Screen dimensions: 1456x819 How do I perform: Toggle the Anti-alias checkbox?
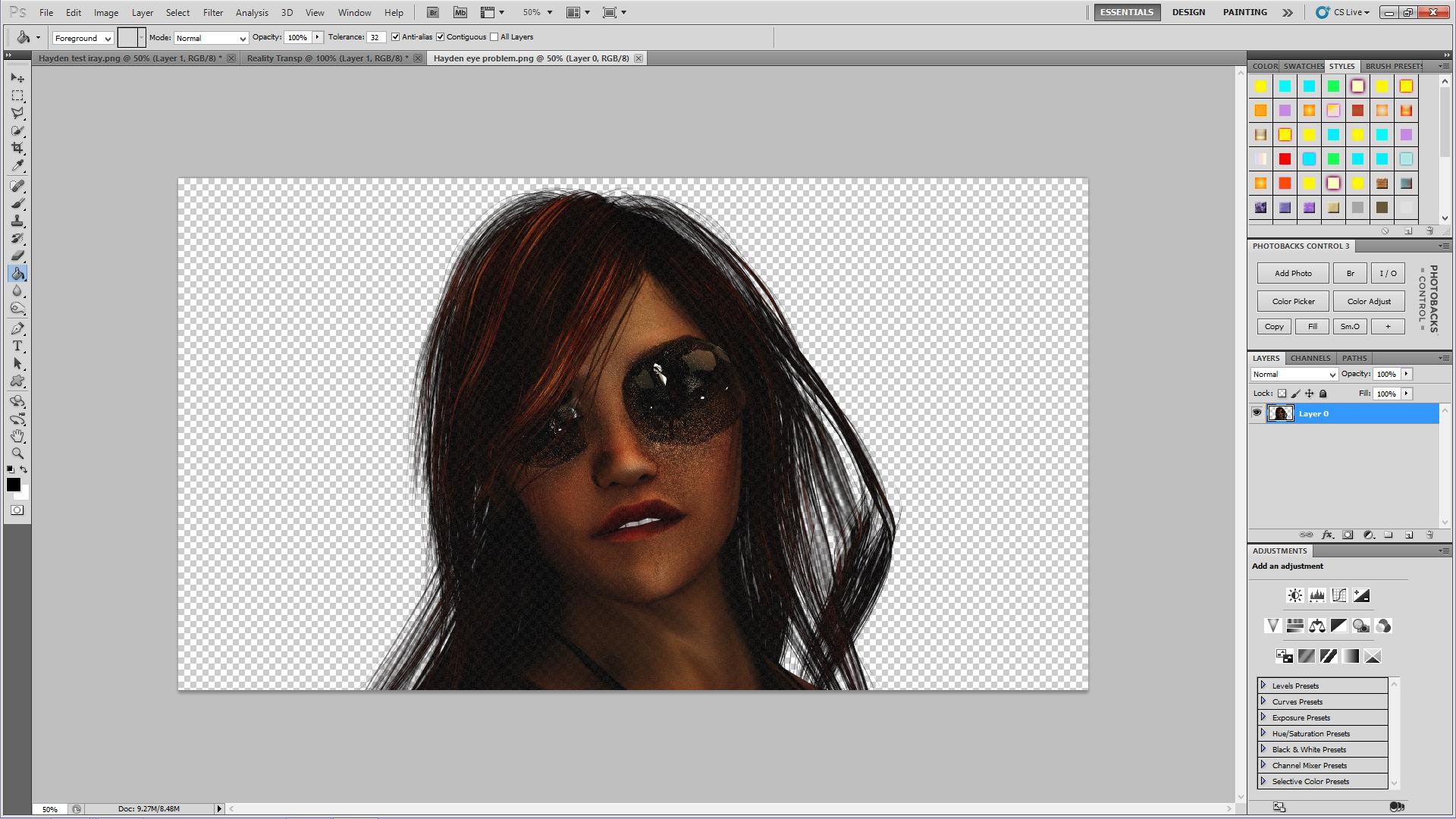tap(395, 36)
